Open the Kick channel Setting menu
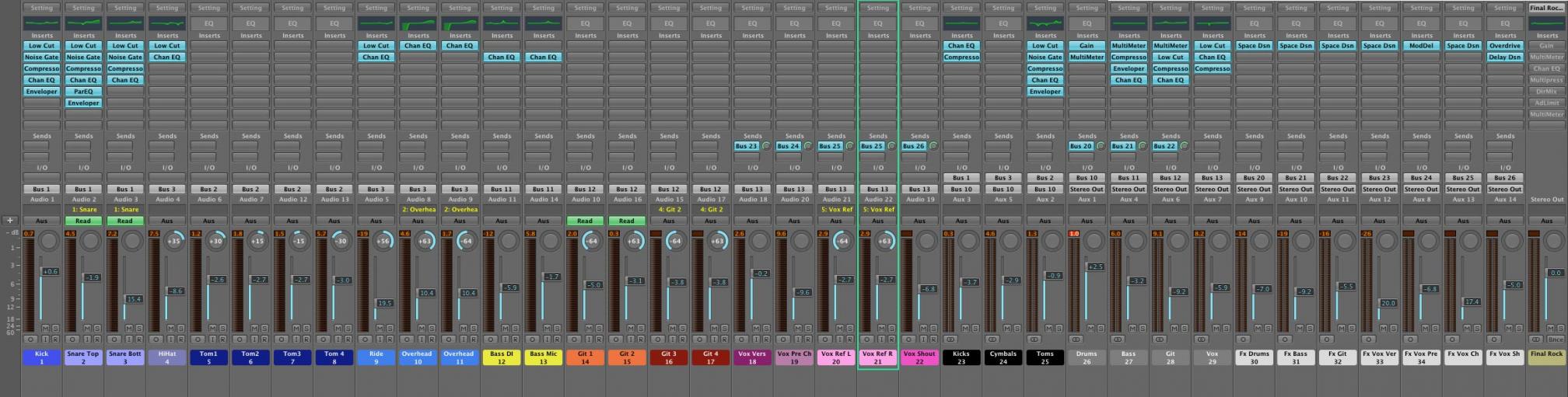The image size is (1568, 397). pos(42,8)
